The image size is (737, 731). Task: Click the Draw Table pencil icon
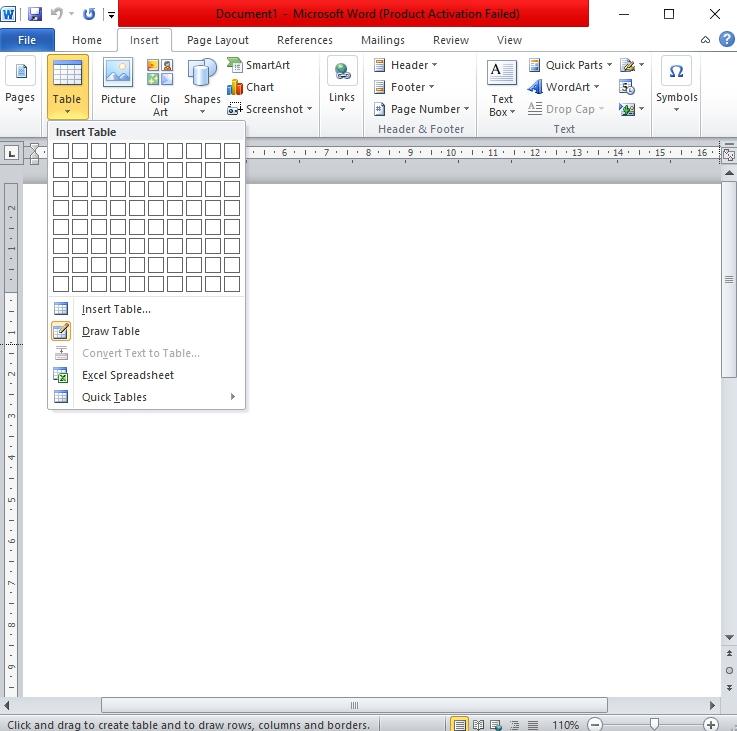pos(61,331)
